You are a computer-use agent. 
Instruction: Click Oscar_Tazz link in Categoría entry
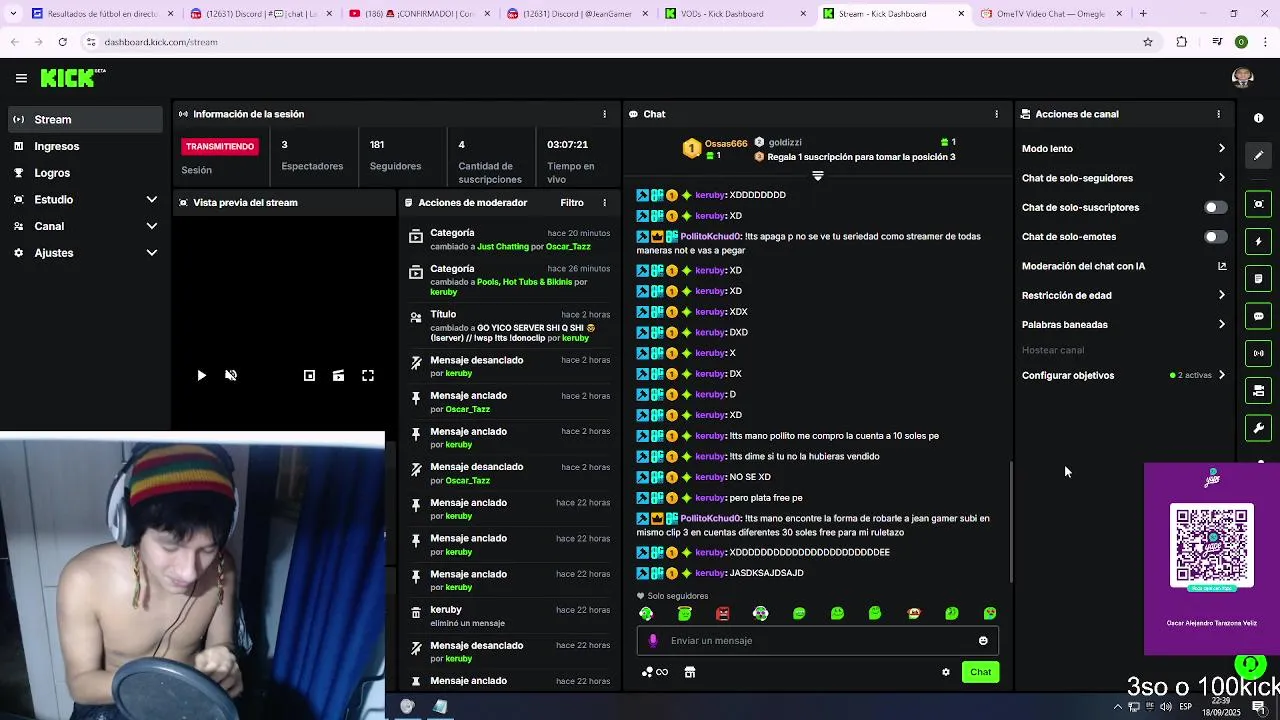568,246
